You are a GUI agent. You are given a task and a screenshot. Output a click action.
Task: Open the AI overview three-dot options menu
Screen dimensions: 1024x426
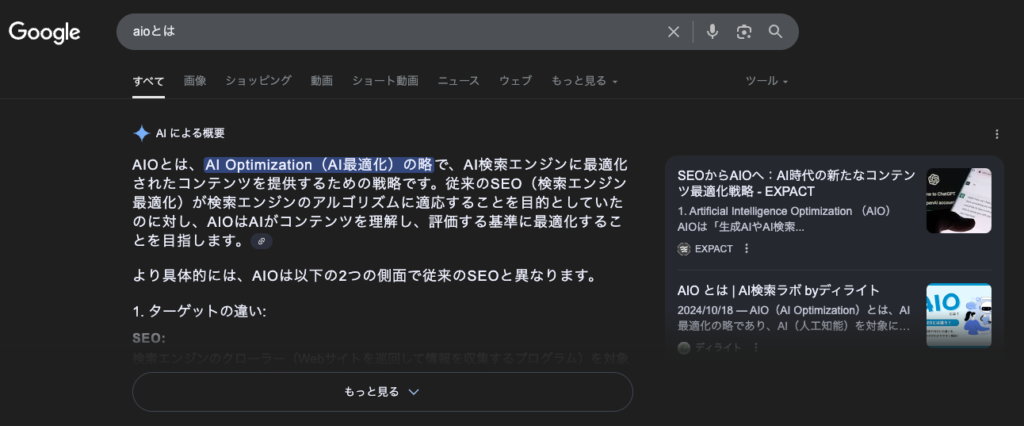point(997,134)
